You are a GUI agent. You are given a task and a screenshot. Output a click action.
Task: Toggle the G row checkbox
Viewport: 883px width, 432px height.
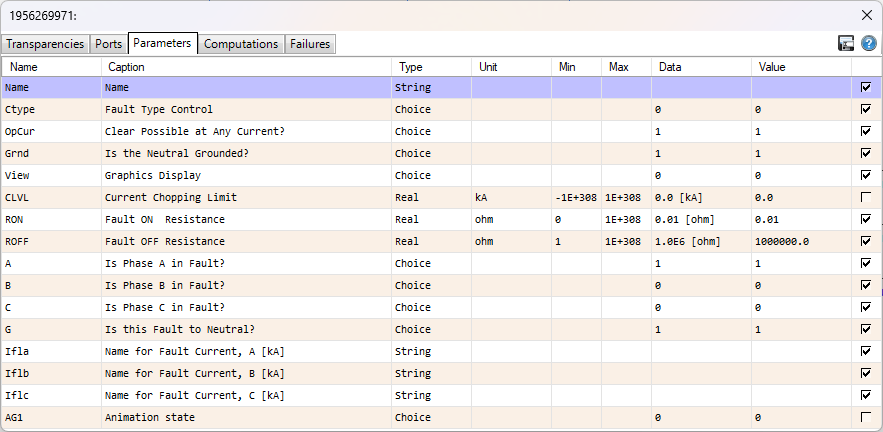[866, 329]
